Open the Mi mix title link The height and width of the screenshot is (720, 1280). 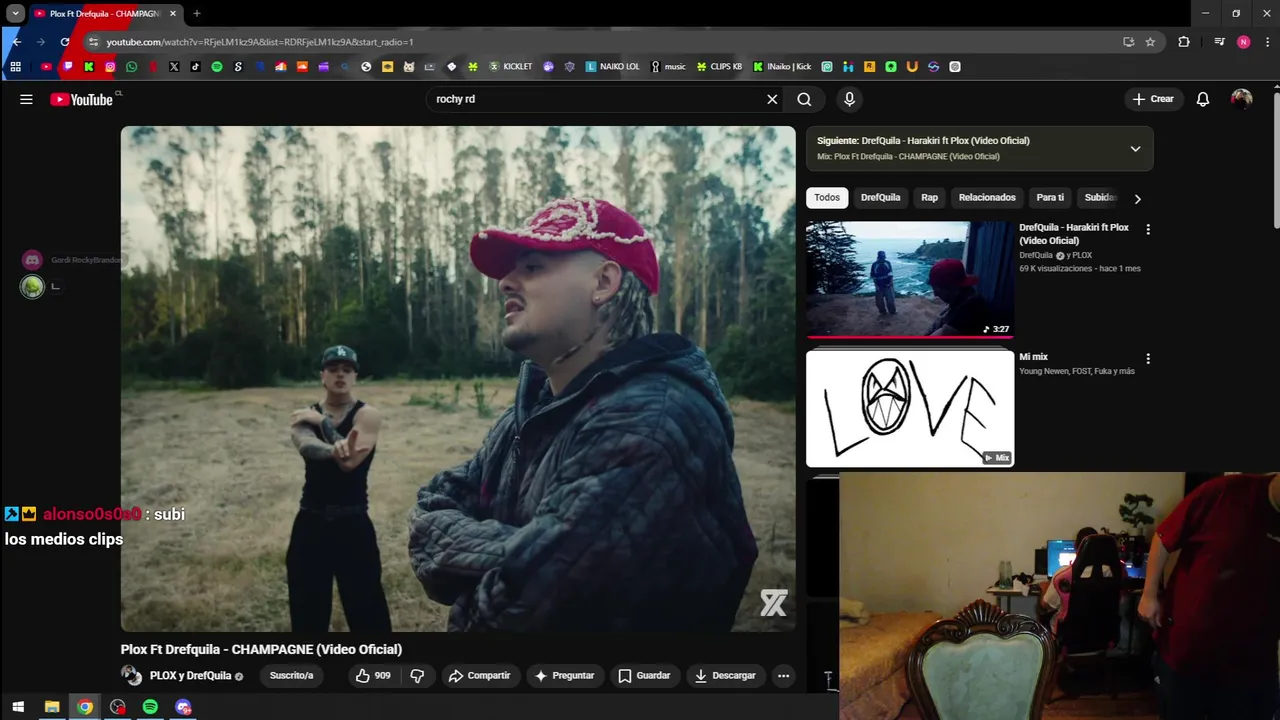1033,357
